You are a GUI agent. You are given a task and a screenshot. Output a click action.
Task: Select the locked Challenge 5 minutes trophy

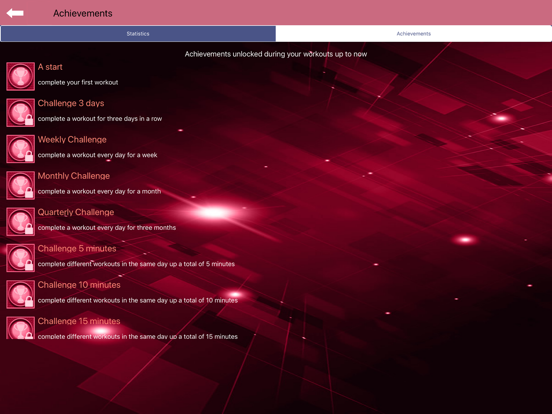[20, 258]
